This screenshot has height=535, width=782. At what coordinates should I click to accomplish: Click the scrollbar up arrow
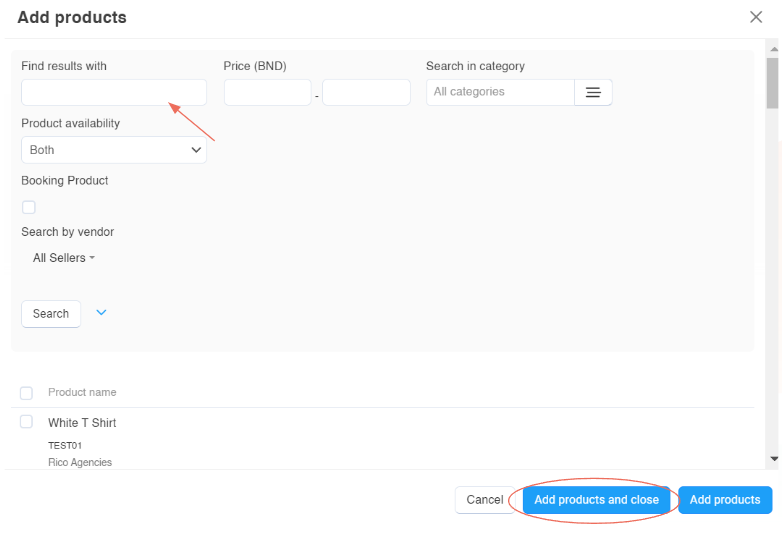click(x=773, y=48)
